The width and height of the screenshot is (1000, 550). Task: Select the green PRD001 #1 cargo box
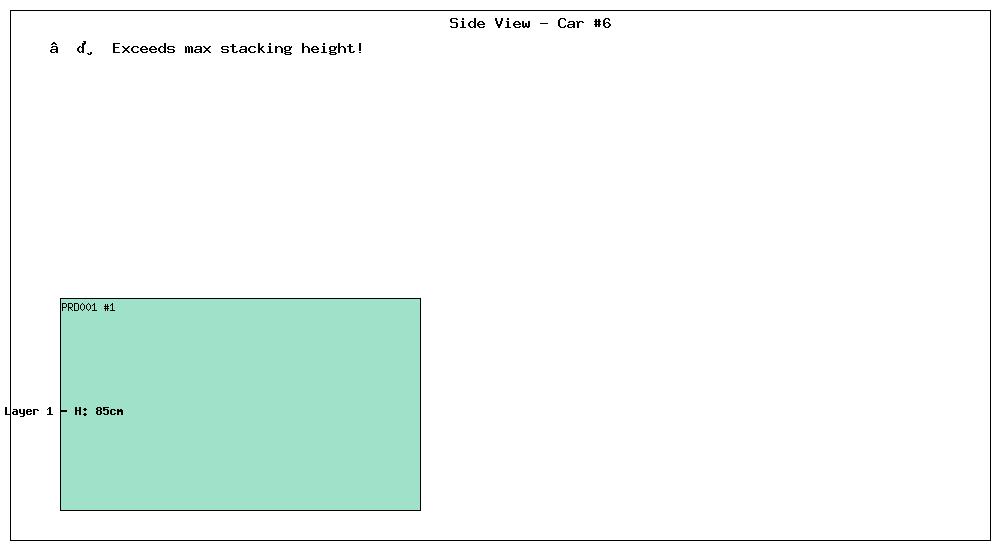(x=240, y=404)
